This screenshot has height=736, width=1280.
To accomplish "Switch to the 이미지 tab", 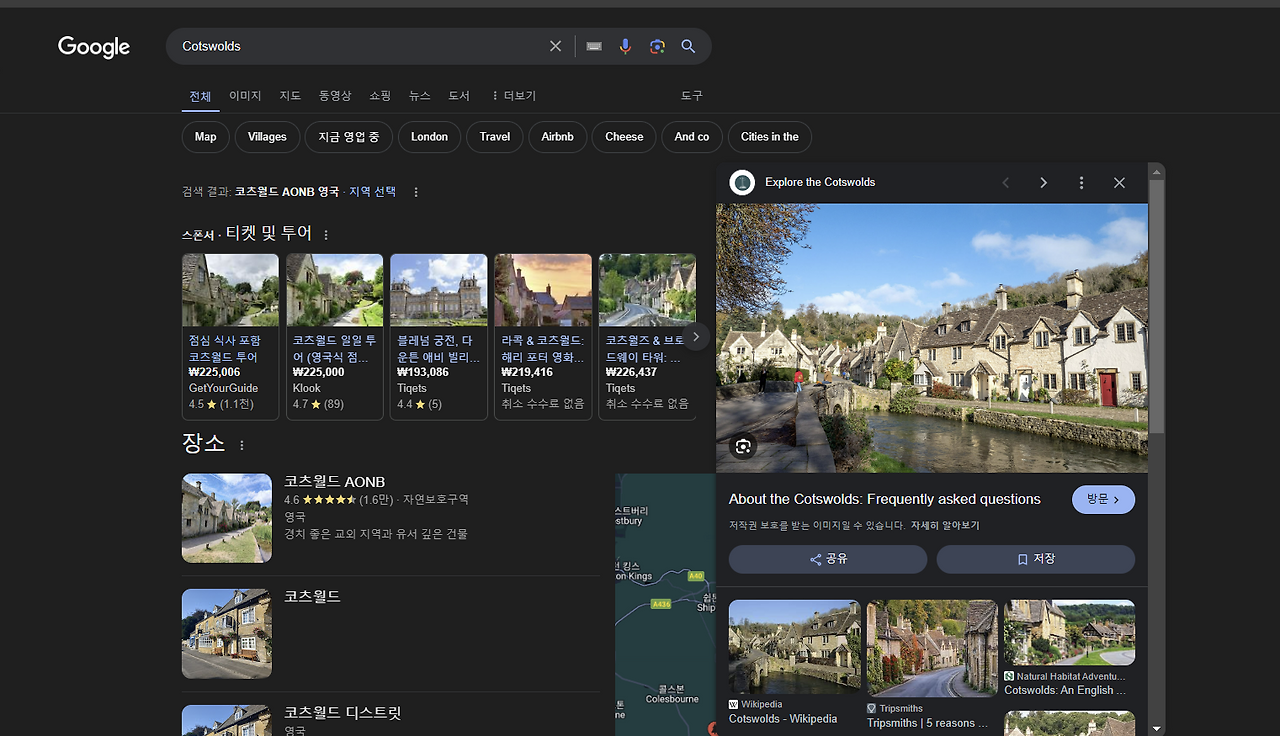I will tap(245, 96).
